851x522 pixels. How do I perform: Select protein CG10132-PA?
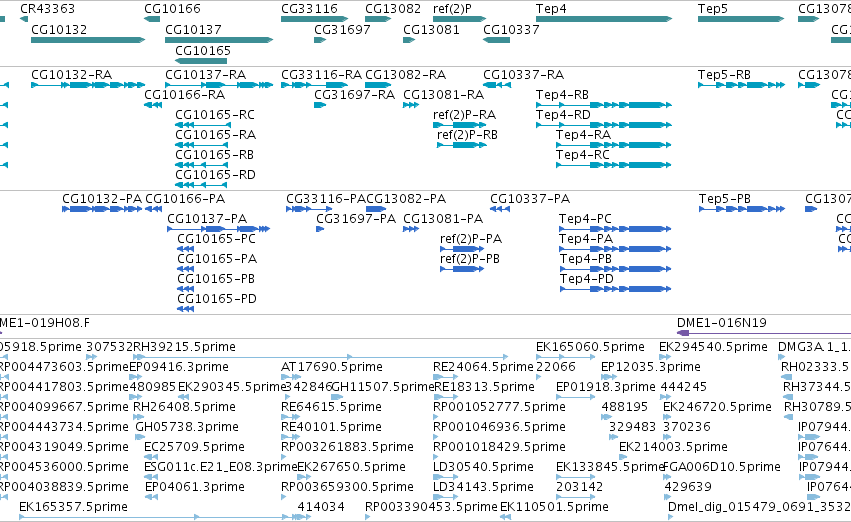coord(102,199)
